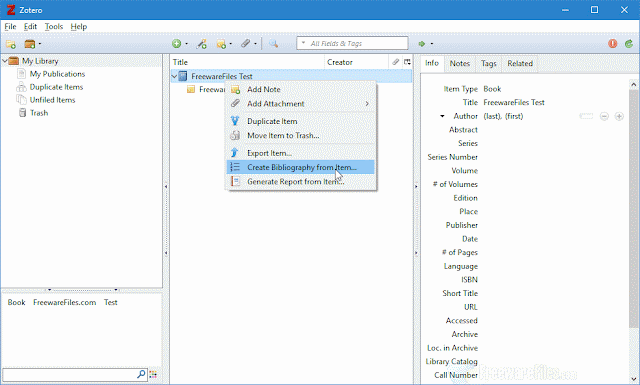Open the New Library dropdown arrow
The height and width of the screenshot is (385, 640).
pos(40,44)
